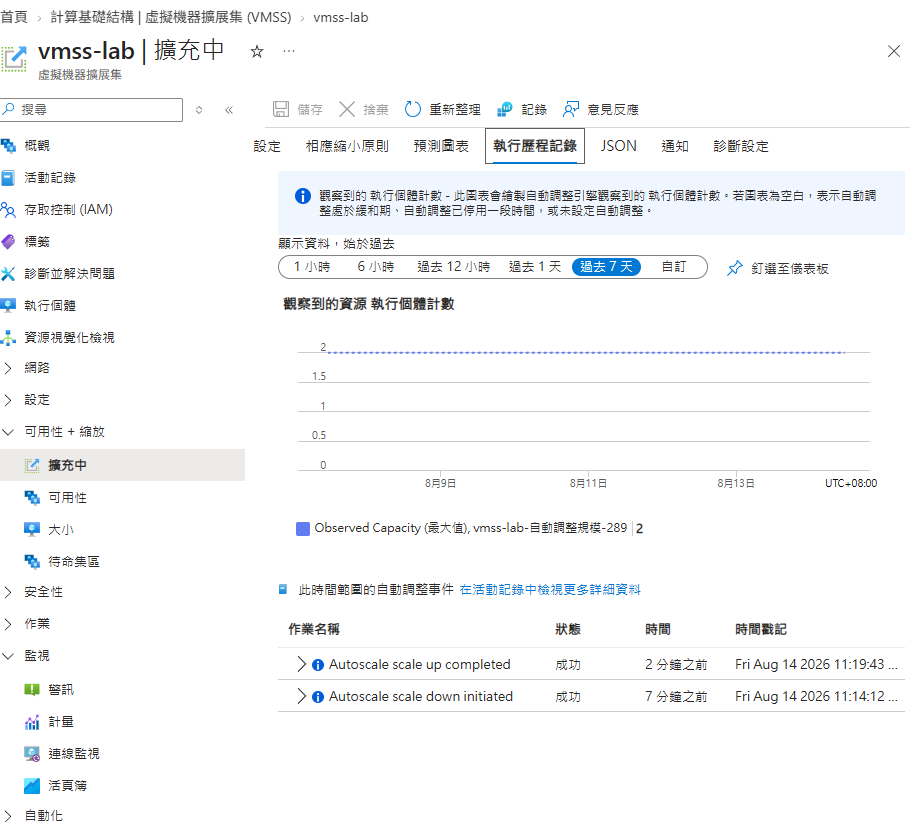Choose the 自訂 custom time range
The height and width of the screenshot is (822, 910).
pos(674,266)
